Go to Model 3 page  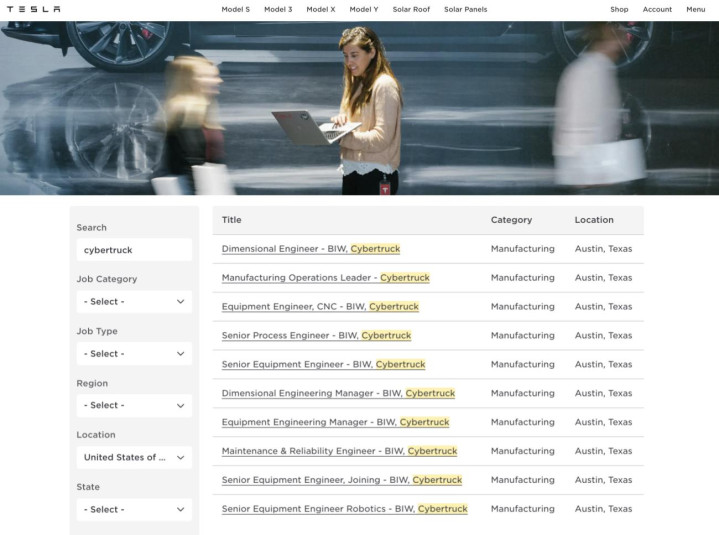[x=278, y=9]
